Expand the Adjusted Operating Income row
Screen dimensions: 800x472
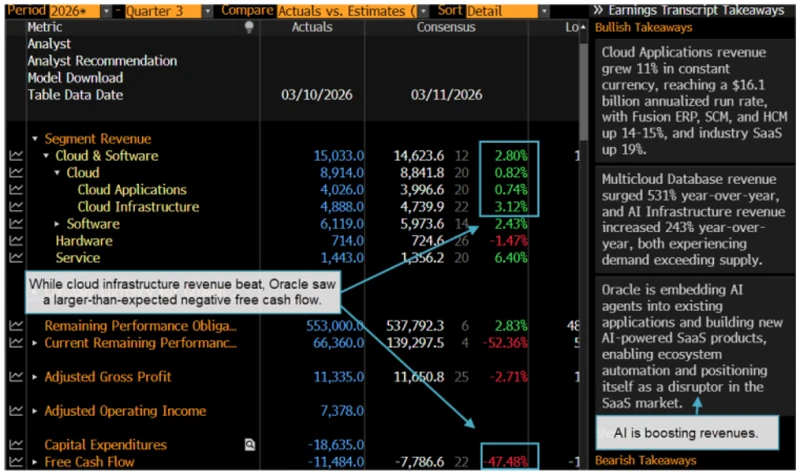[35, 411]
